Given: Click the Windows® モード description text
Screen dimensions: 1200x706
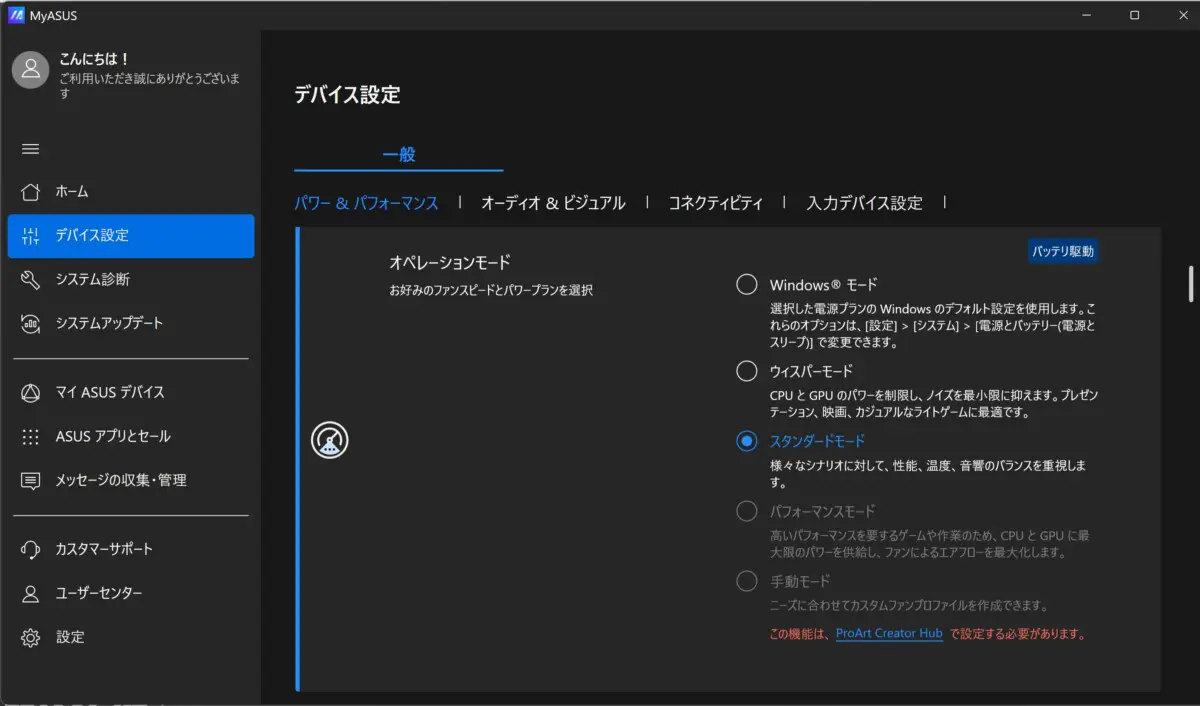Looking at the screenshot, I should [933, 326].
